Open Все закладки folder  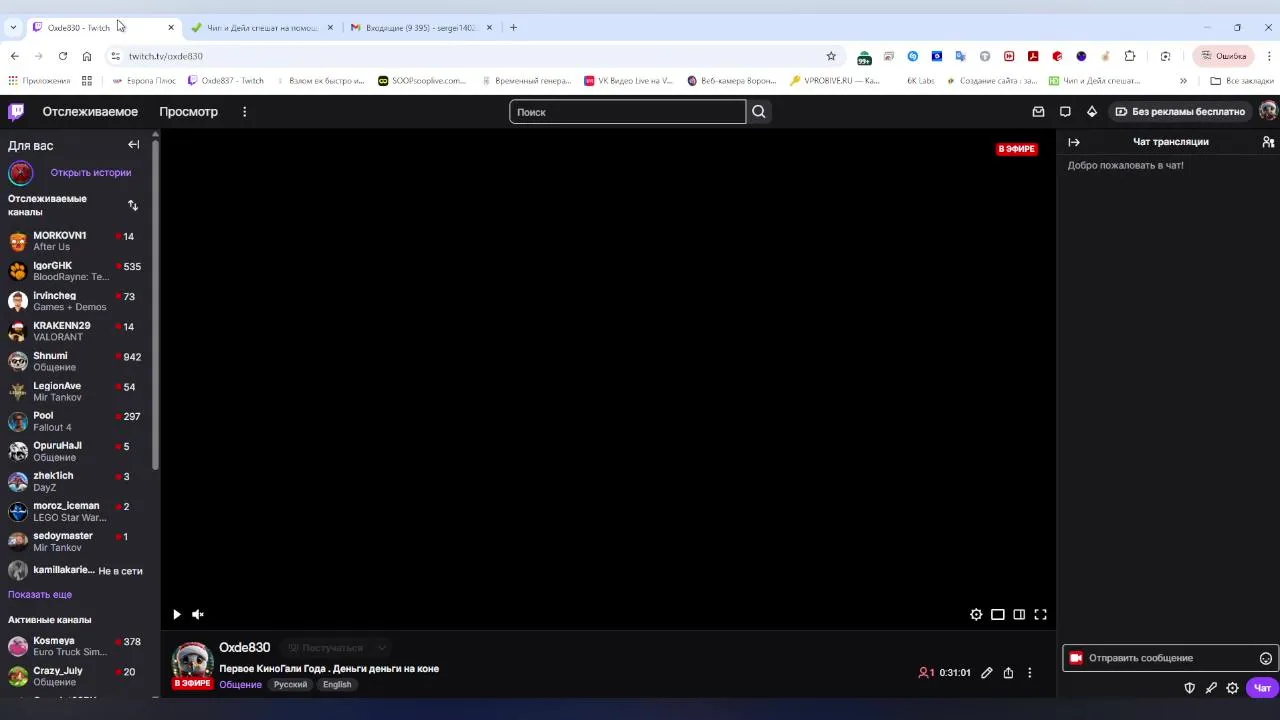pyautogui.click(x=1241, y=81)
